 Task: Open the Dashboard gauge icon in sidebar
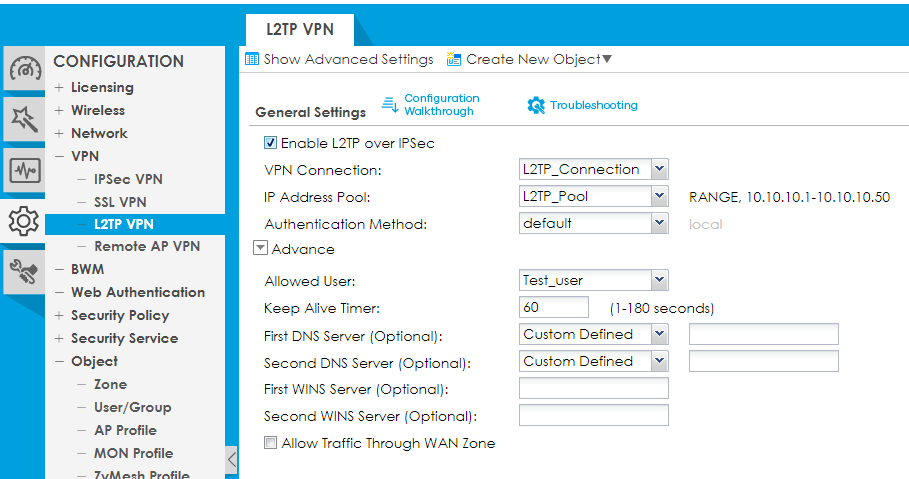[25, 70]
